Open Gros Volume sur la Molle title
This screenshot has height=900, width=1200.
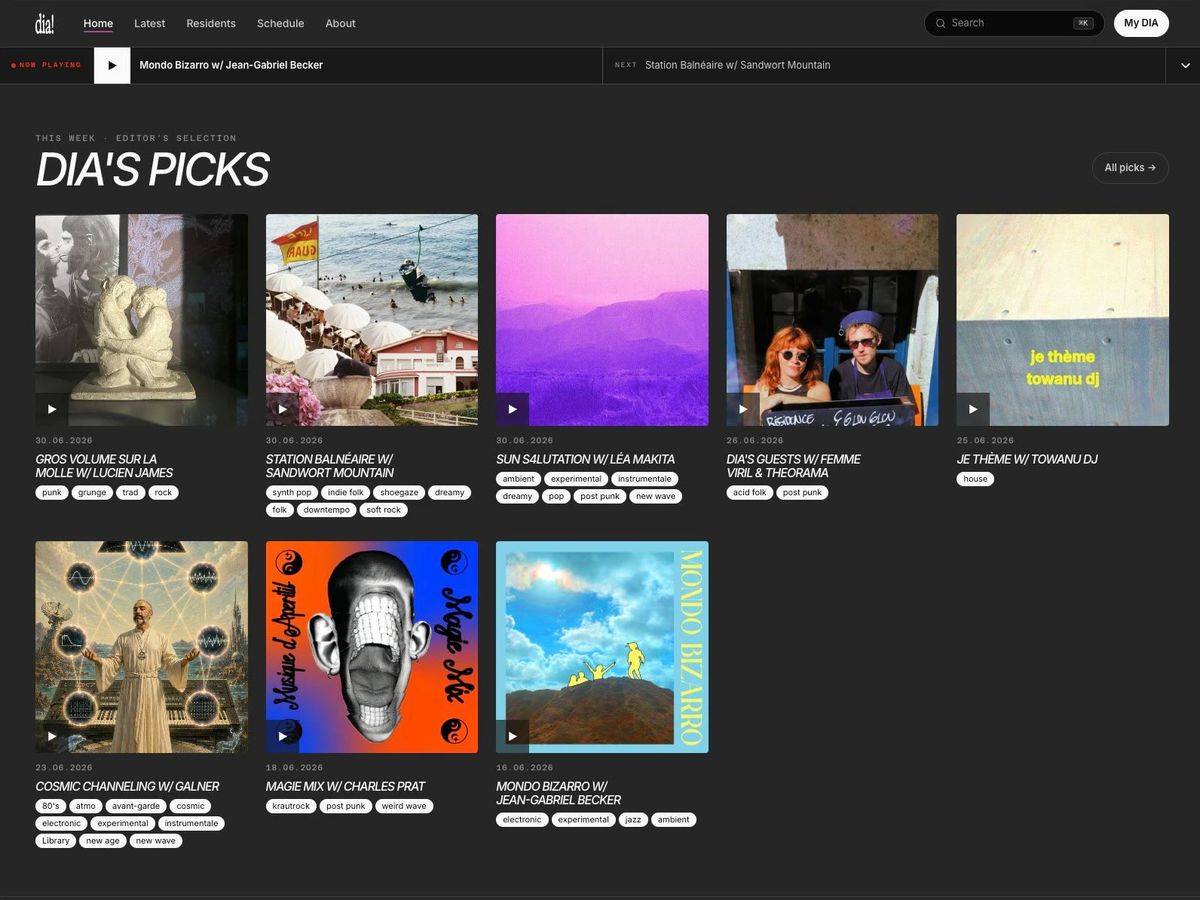tap(104, 466)
